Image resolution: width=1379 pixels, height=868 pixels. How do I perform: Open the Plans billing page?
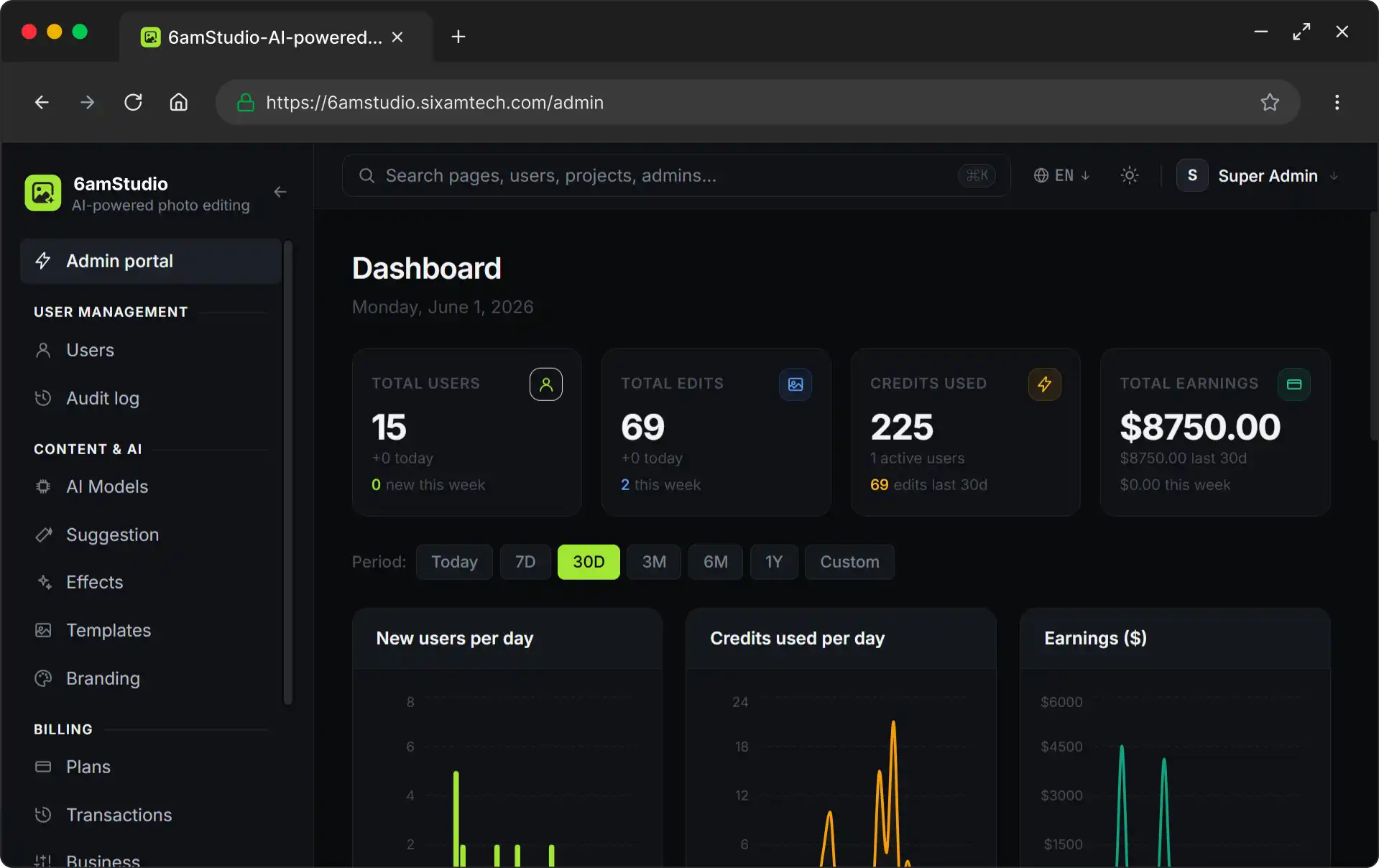(151, 767)
